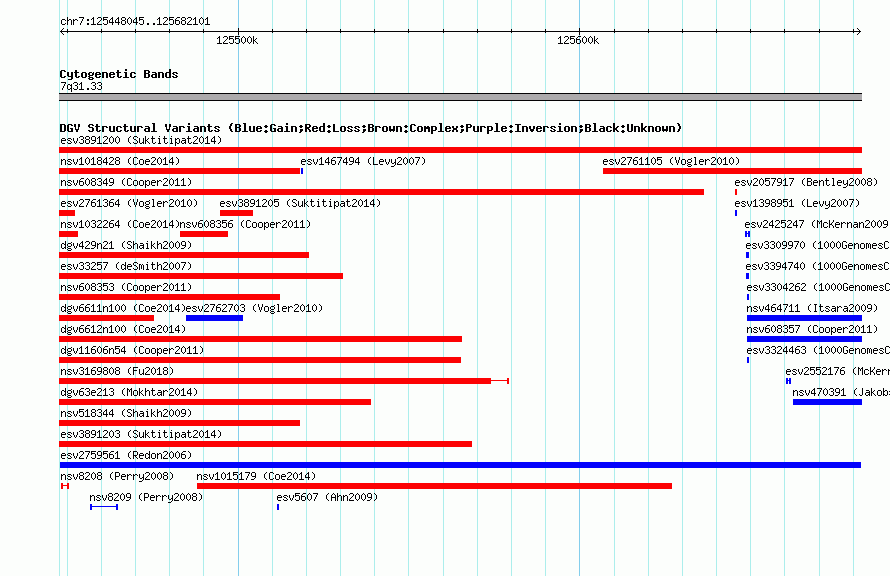Open esv1398951 (Levy2007) label

point(797,203)
